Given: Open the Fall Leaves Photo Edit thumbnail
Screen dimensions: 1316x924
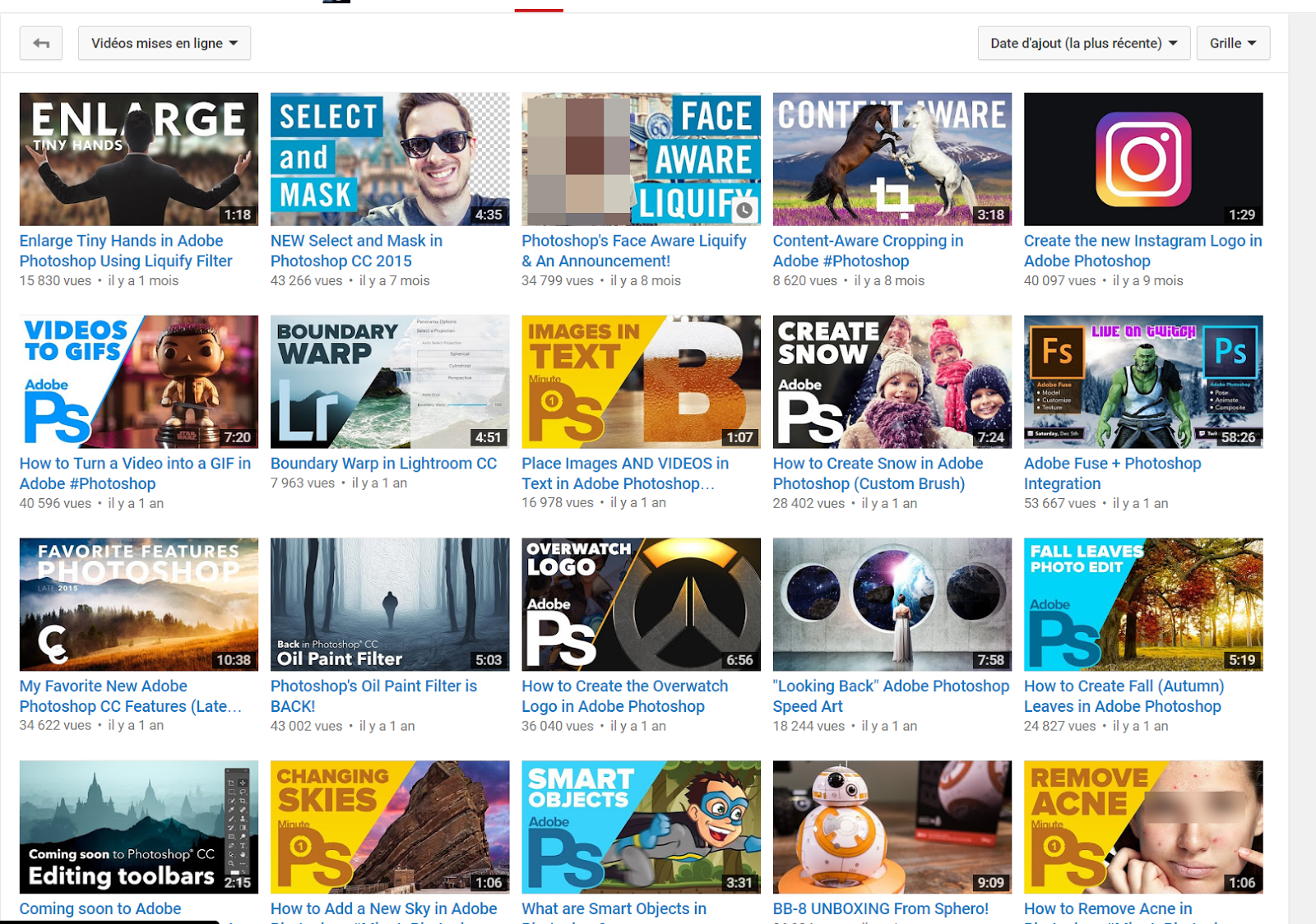Looking at the screenshot, I should [1143, 605].
